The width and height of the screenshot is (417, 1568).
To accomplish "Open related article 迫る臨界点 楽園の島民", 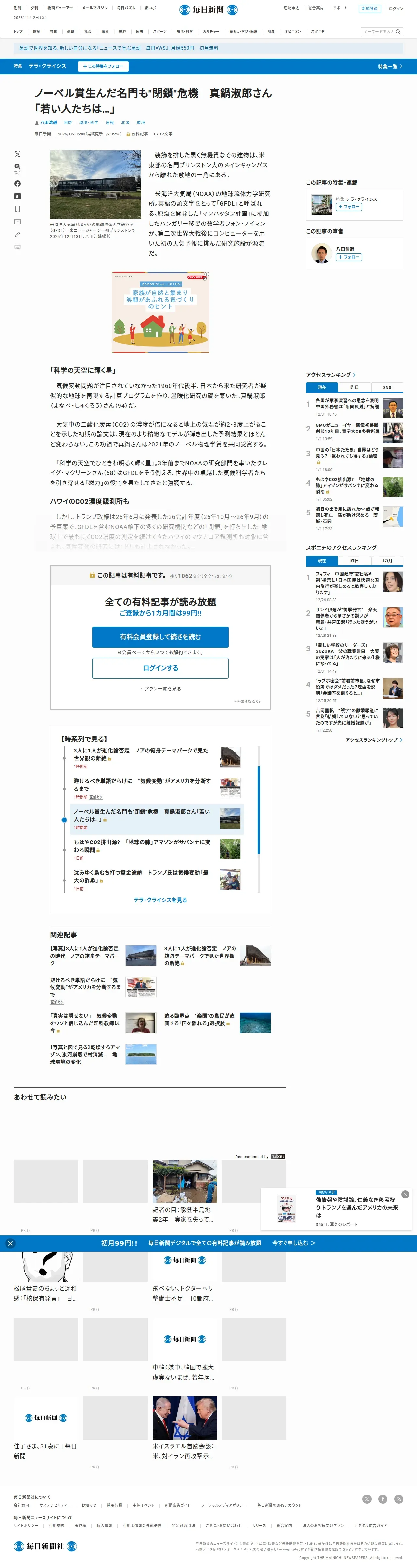I will click(199, 1020).
